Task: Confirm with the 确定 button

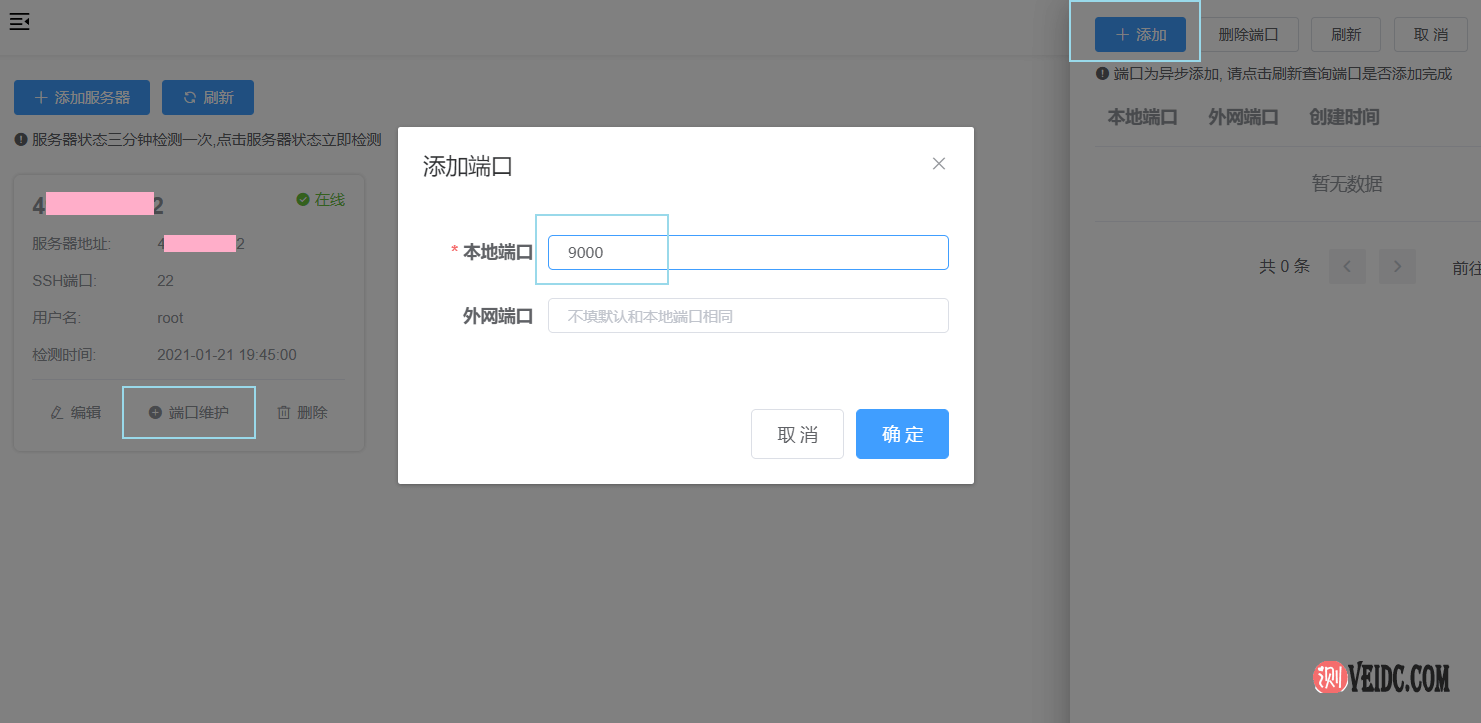Action: coord(902,434)
